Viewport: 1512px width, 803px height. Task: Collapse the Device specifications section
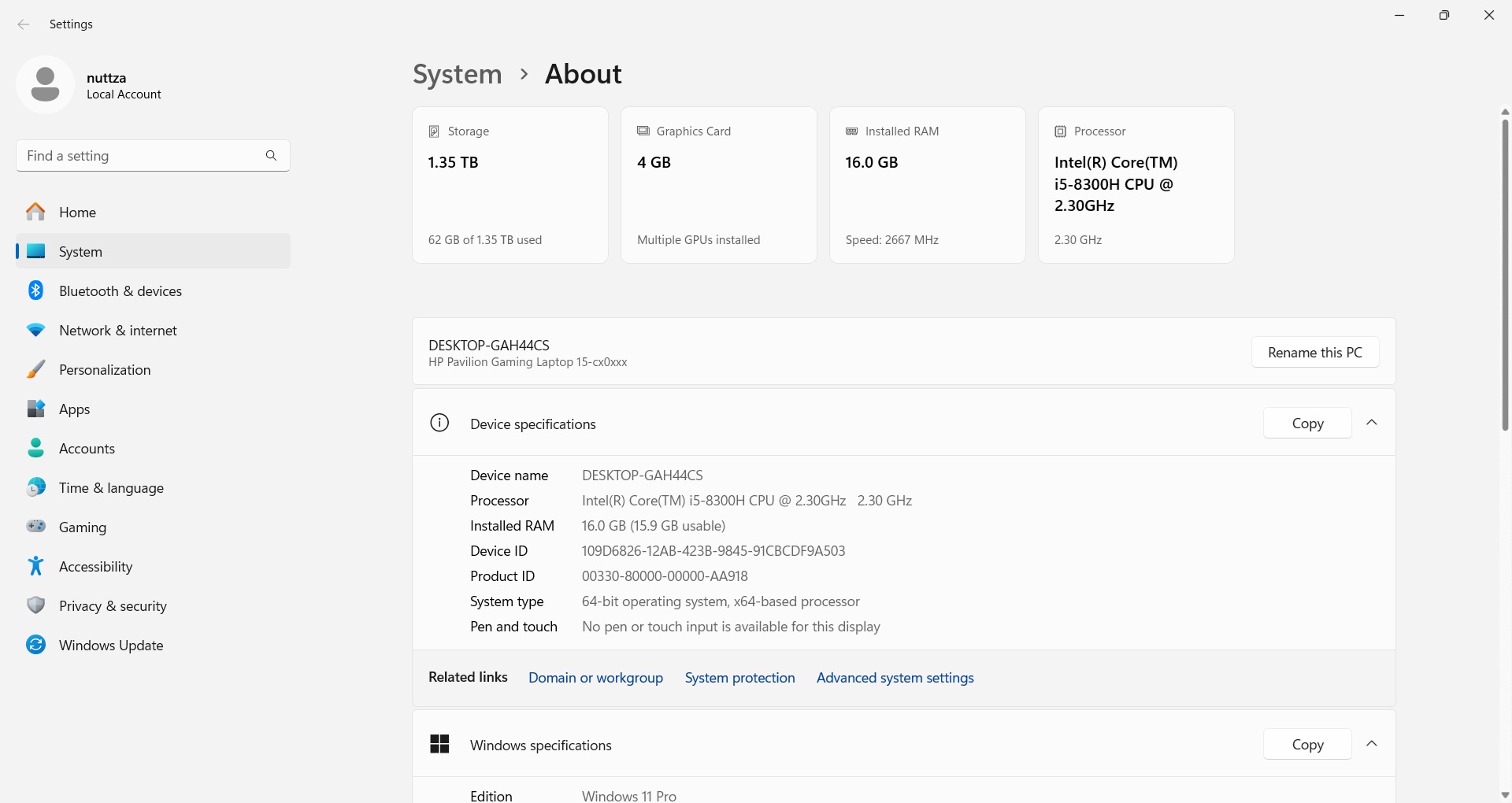point(1372,423)
